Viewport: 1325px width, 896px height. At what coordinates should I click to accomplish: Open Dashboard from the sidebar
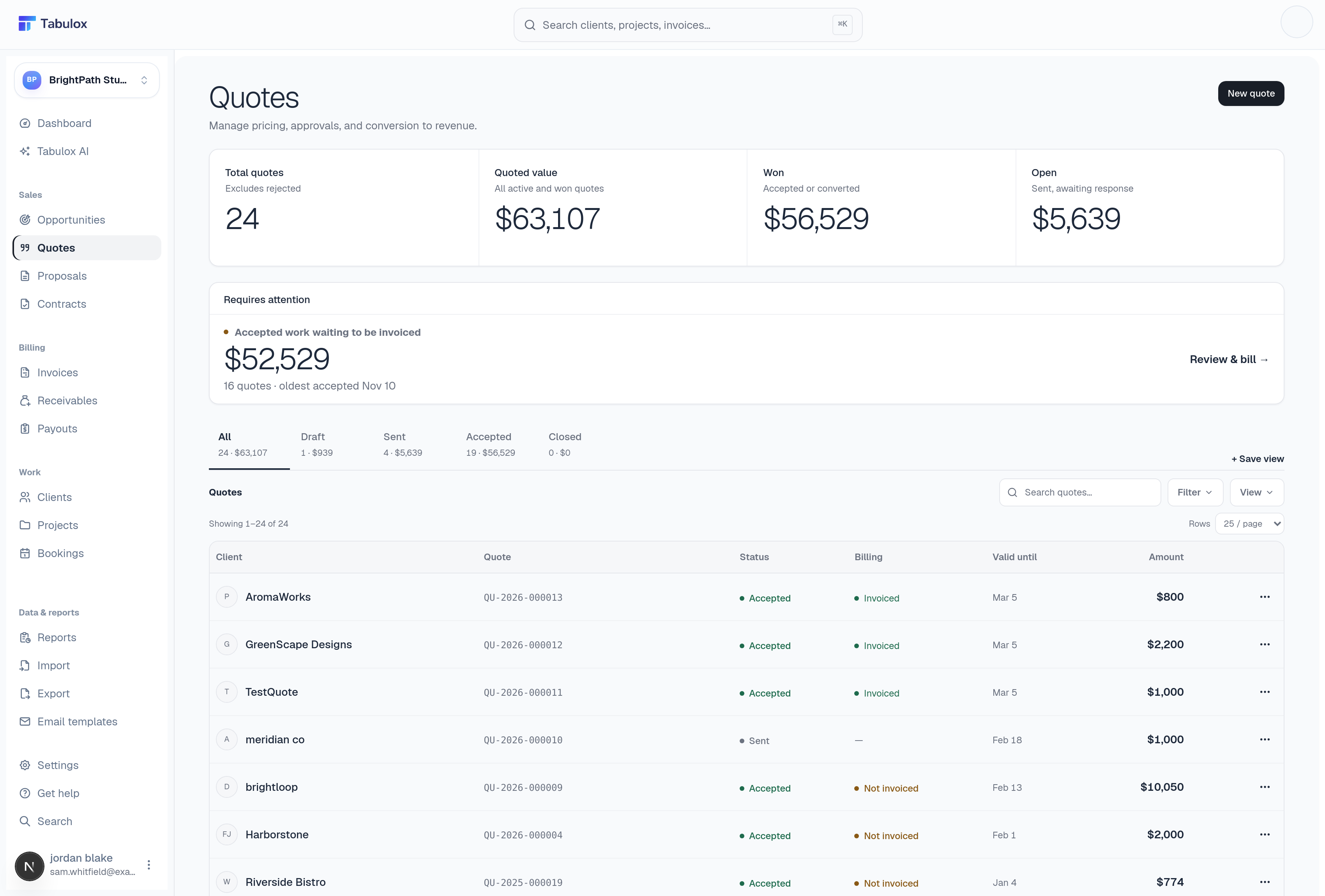click(x=87, y=123)
